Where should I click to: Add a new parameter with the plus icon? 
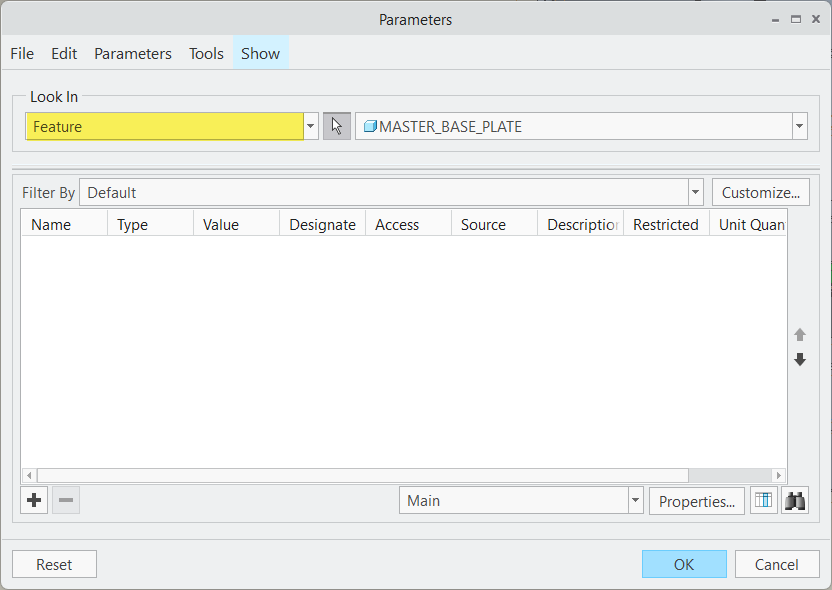(x=33, y=500)
